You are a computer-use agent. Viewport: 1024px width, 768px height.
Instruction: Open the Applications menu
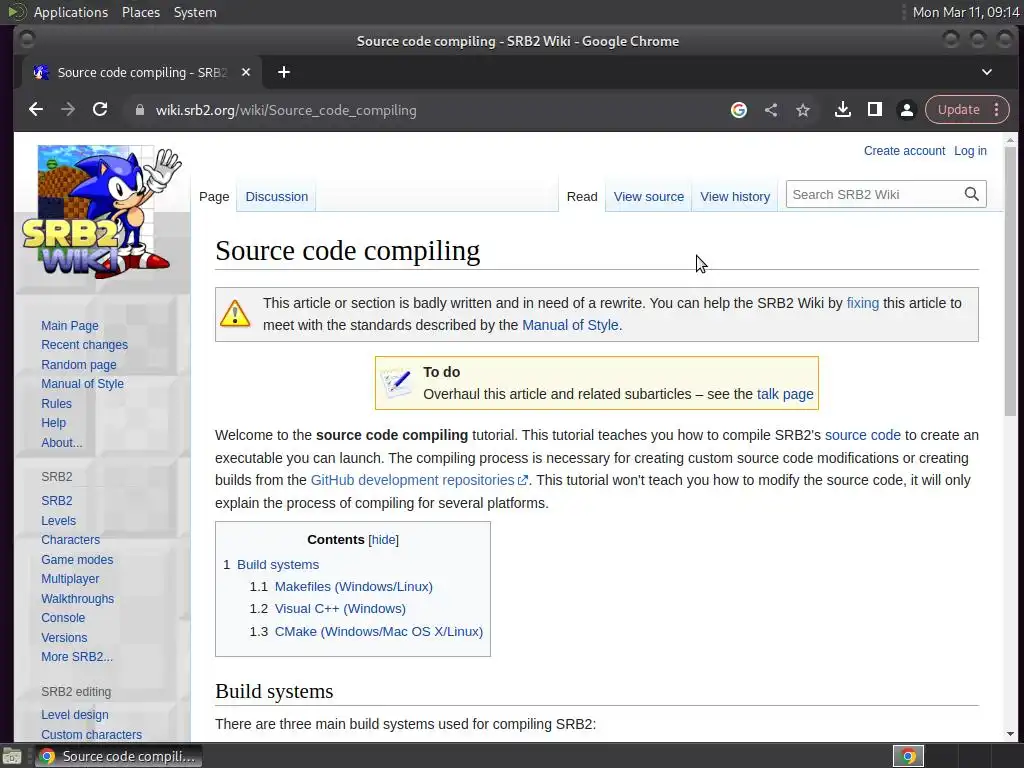tap(71, 12)
